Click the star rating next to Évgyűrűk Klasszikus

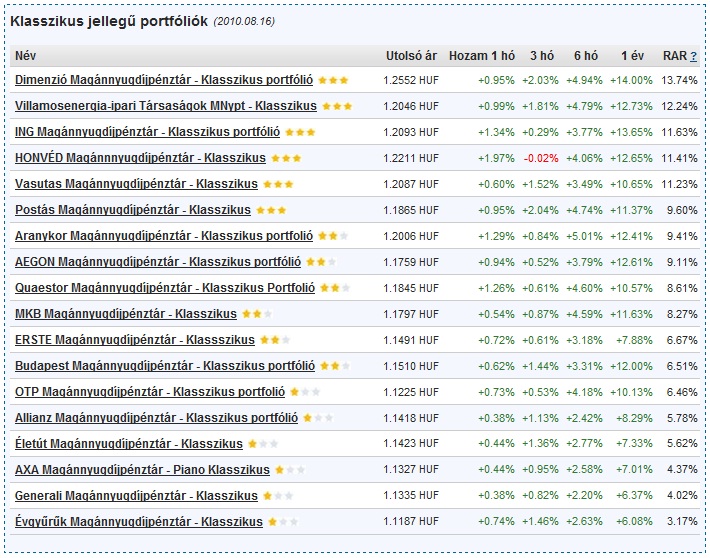[x=283, y=522]
